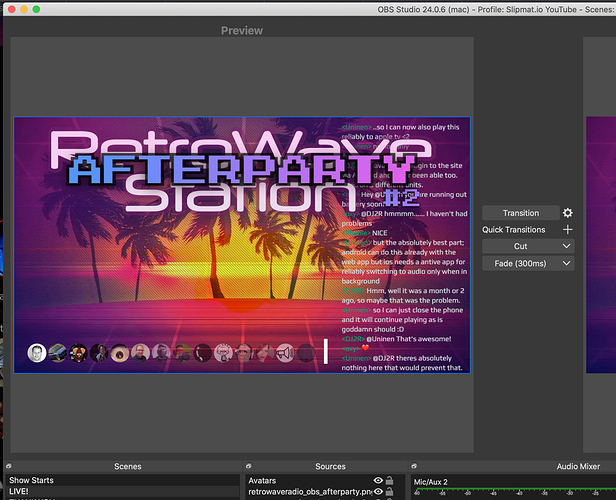The width and height of the screenshot is (616, 500).
Task: Pop out the Sources dock panel
Action: point(248,466)
